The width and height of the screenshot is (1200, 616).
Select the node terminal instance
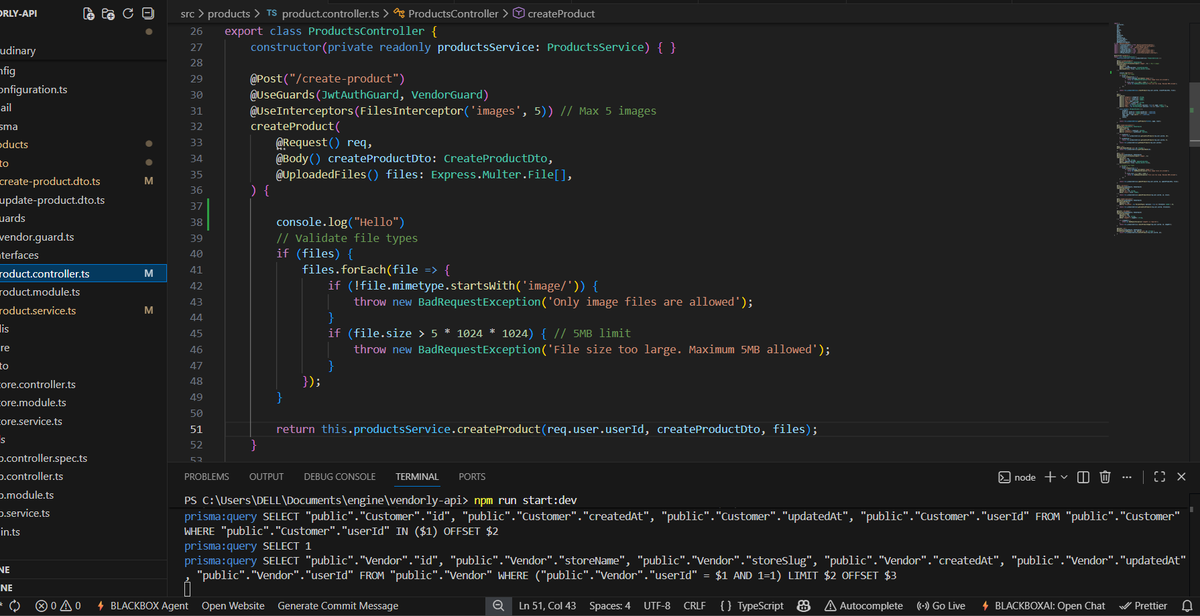[1017, 477]
